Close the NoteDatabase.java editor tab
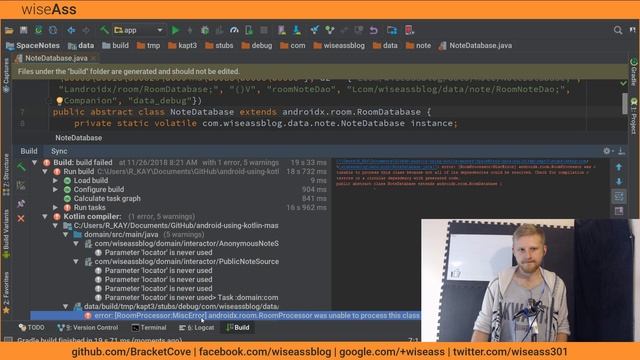This screenshot has height=360, width=640. 94,58
